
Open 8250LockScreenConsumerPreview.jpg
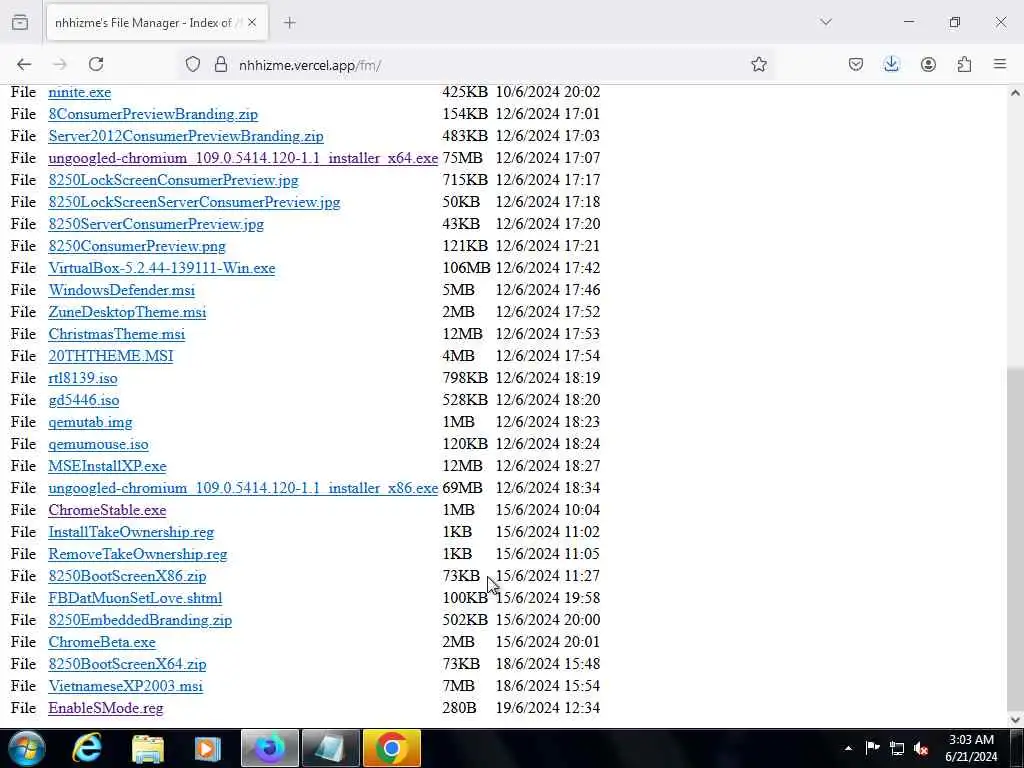coord(173,180)
